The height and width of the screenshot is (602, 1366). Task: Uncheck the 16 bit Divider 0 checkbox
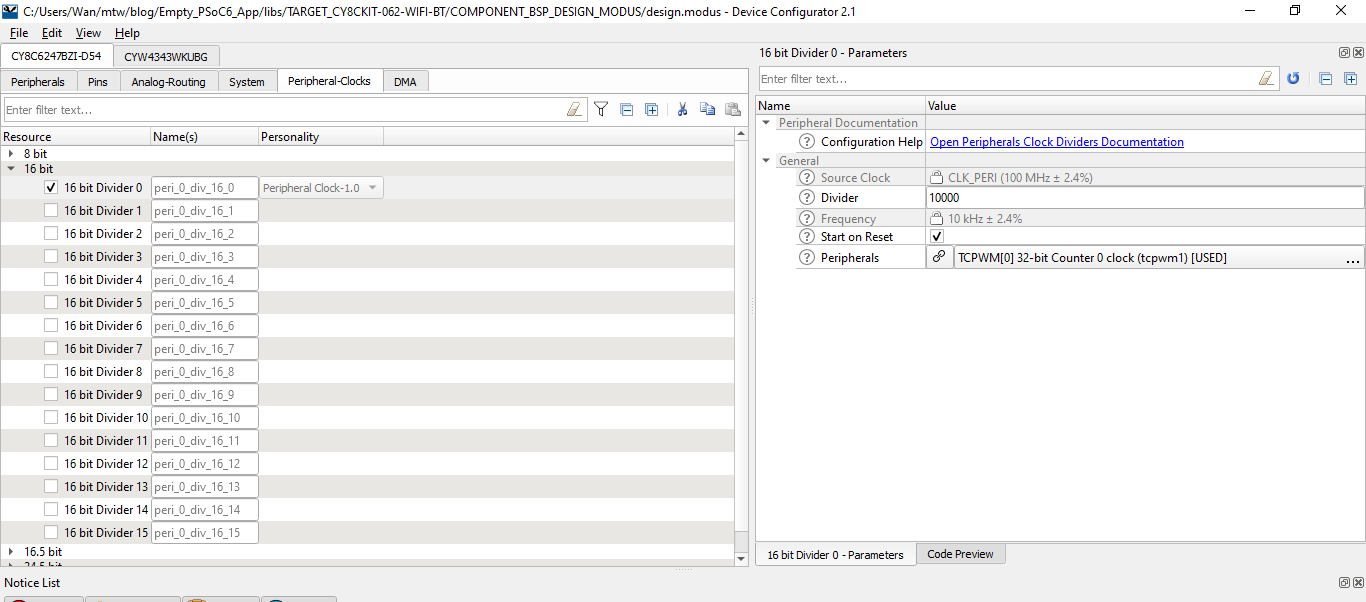51,188
